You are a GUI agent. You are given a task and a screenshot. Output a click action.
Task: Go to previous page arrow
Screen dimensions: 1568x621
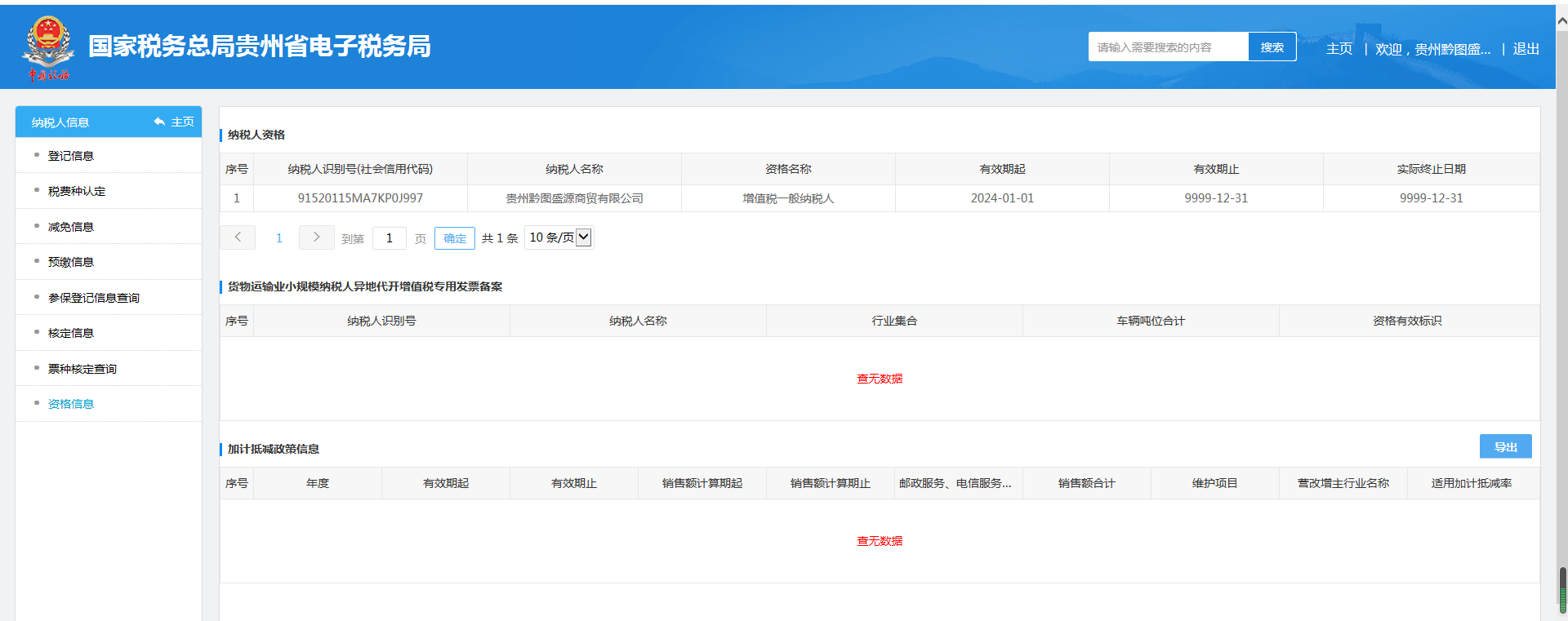(238, 237)
